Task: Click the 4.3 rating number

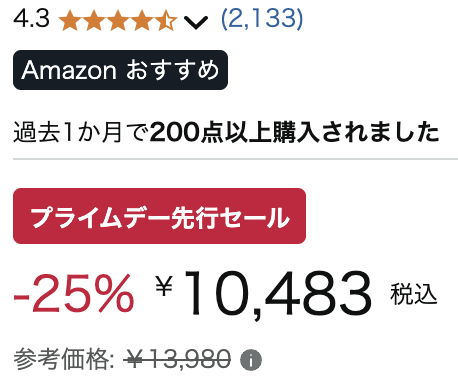Action: click(x=31, y=18)
